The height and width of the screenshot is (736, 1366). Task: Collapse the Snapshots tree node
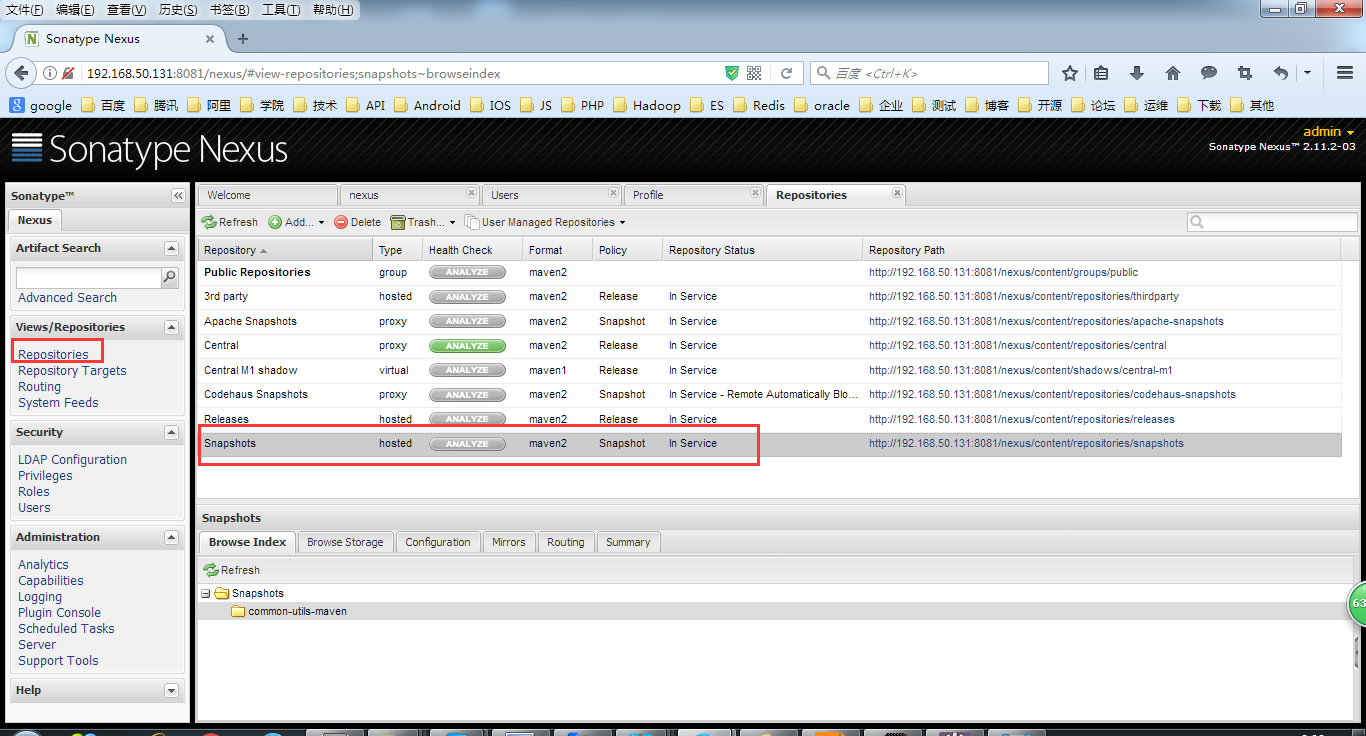click(x=206, y=593)
